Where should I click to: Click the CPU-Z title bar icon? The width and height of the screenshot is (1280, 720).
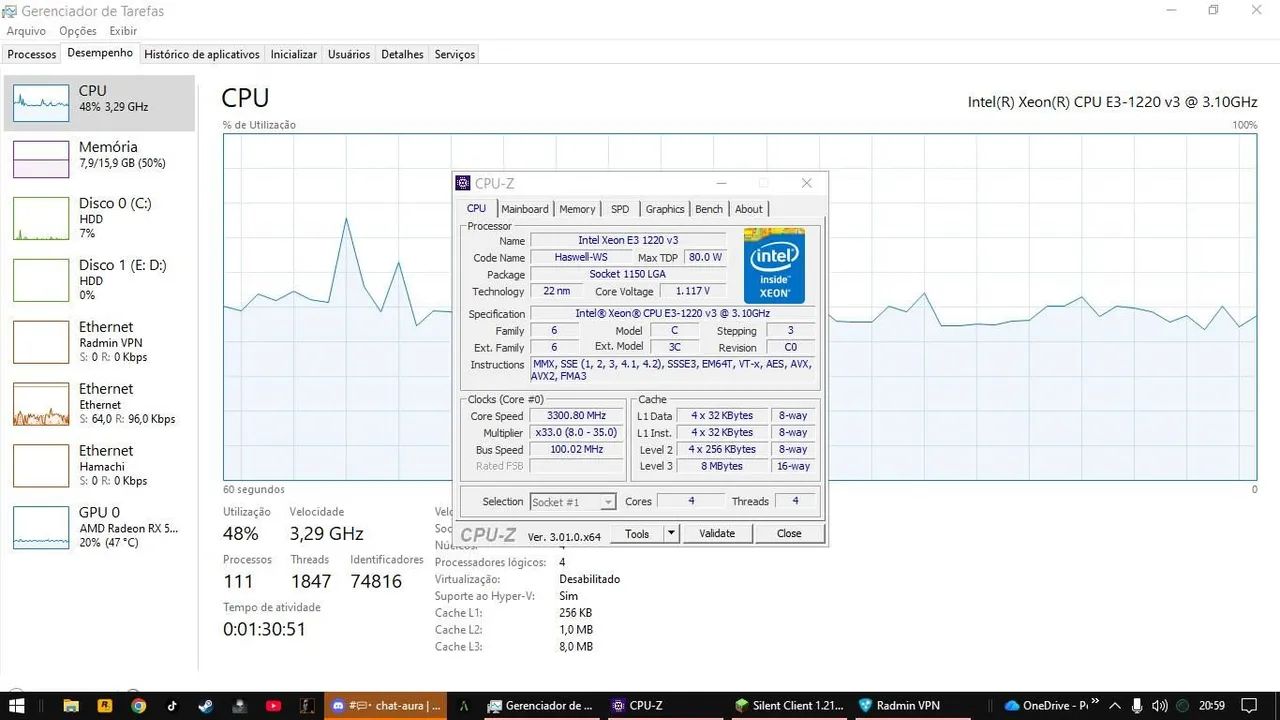point(463,183)
